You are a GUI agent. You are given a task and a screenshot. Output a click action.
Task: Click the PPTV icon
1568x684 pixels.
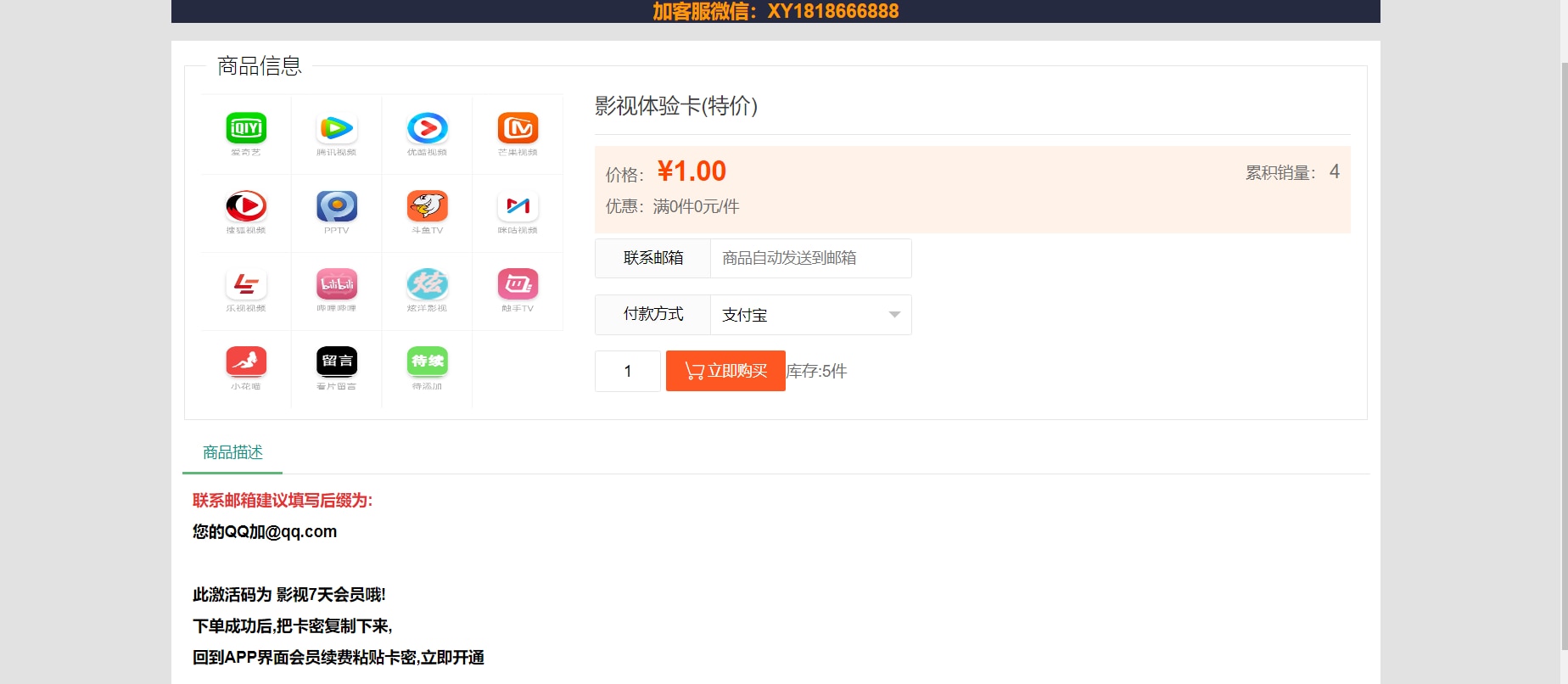pos(337,206)
